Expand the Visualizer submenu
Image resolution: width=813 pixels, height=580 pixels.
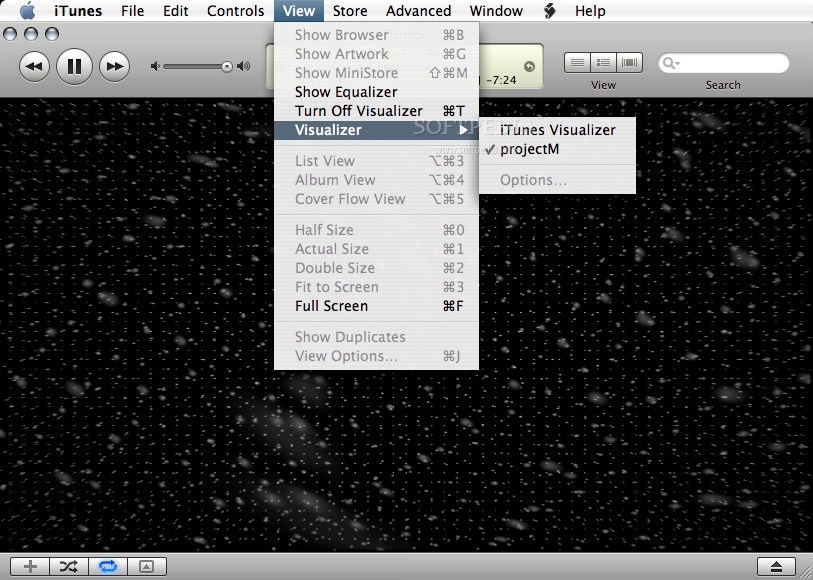pos(324,130)
